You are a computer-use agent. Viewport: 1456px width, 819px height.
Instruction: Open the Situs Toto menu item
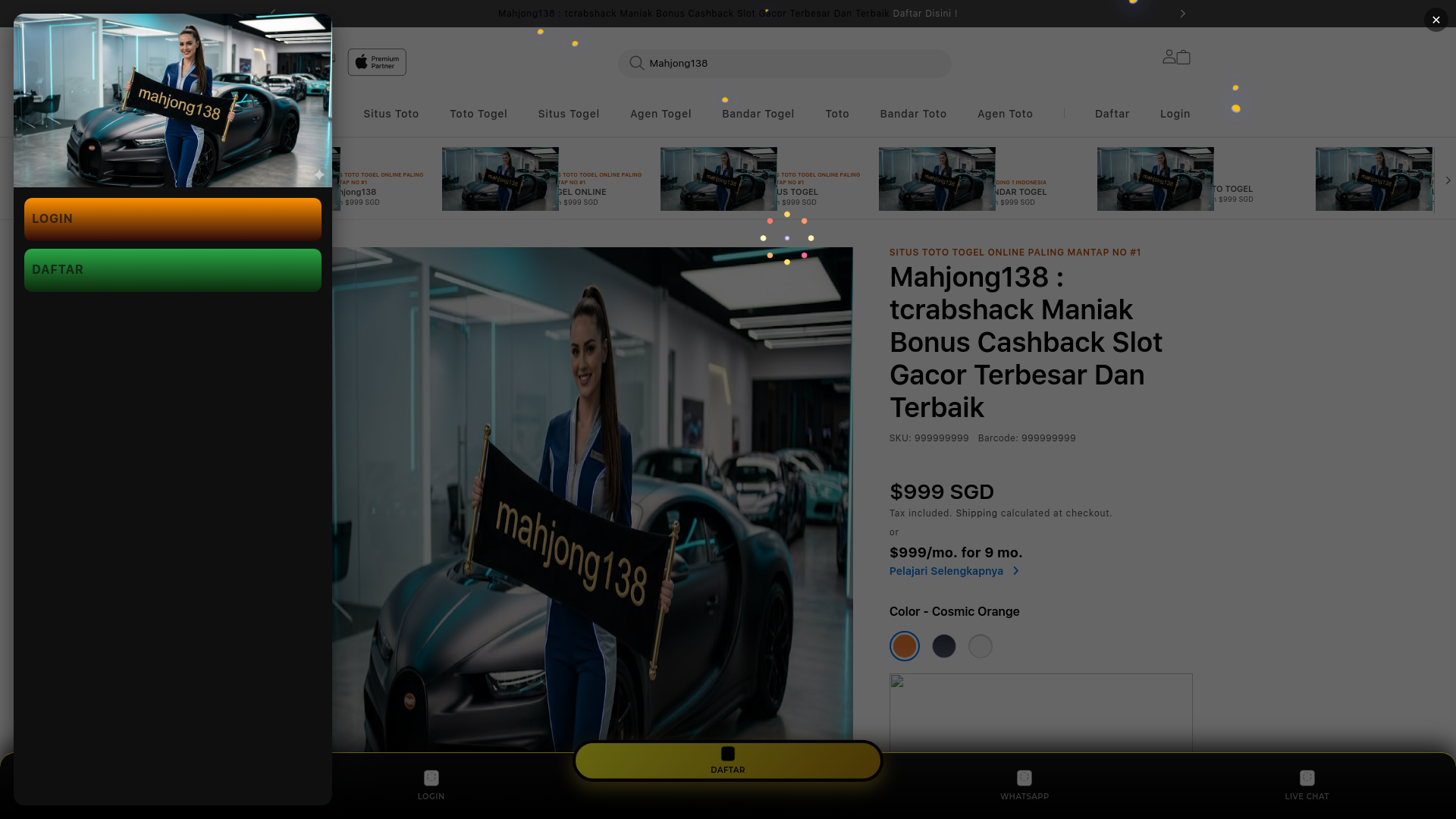pyautogui.click(x=391, y=114)
